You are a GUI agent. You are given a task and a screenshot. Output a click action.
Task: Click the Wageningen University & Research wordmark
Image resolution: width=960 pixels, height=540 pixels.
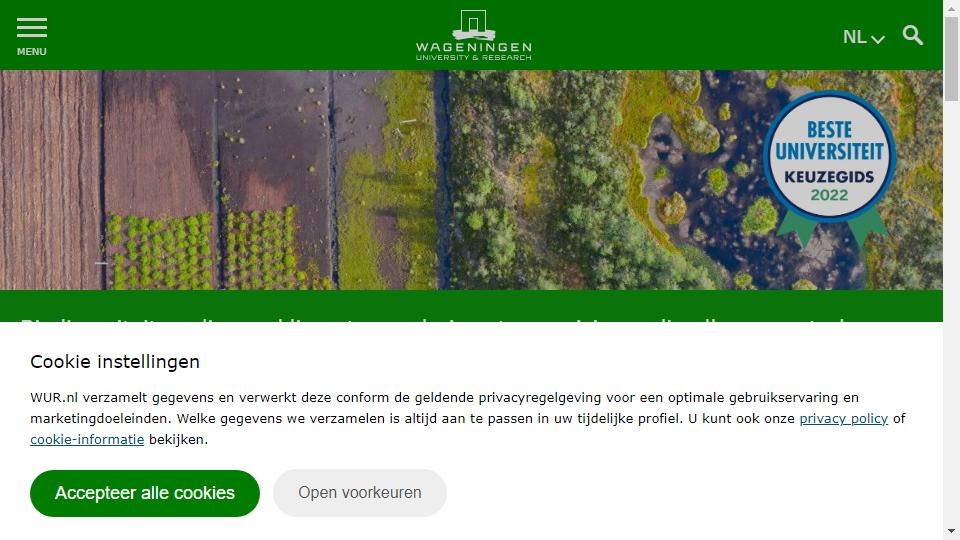(x=473, y=51)
